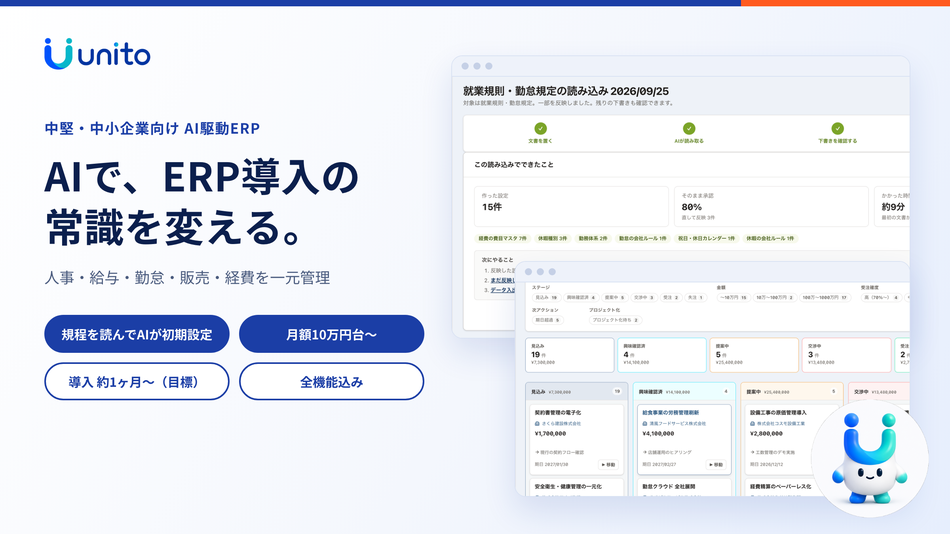
Task: Click the ¥2,800,000 amount on 設備工事 card
Action: [766, 433]
